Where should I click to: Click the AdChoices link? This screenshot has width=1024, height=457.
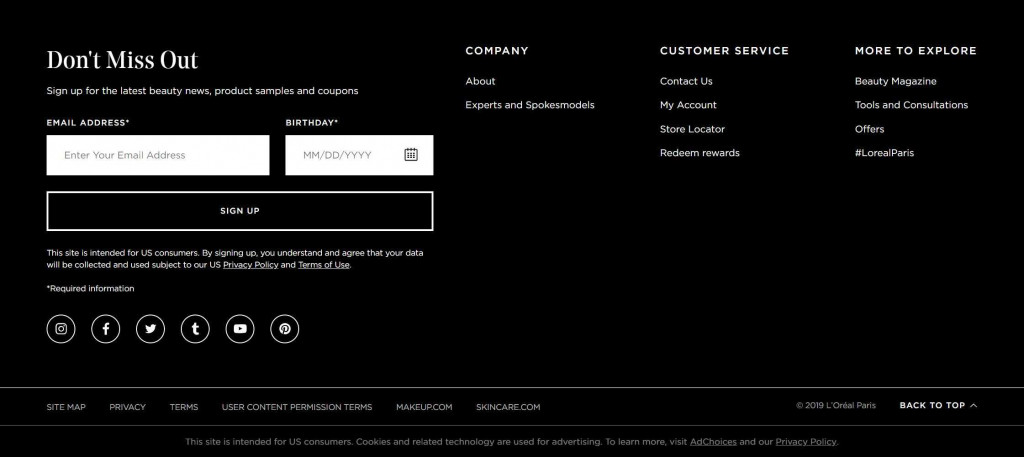pyautogui.click(x=713, y=442)
